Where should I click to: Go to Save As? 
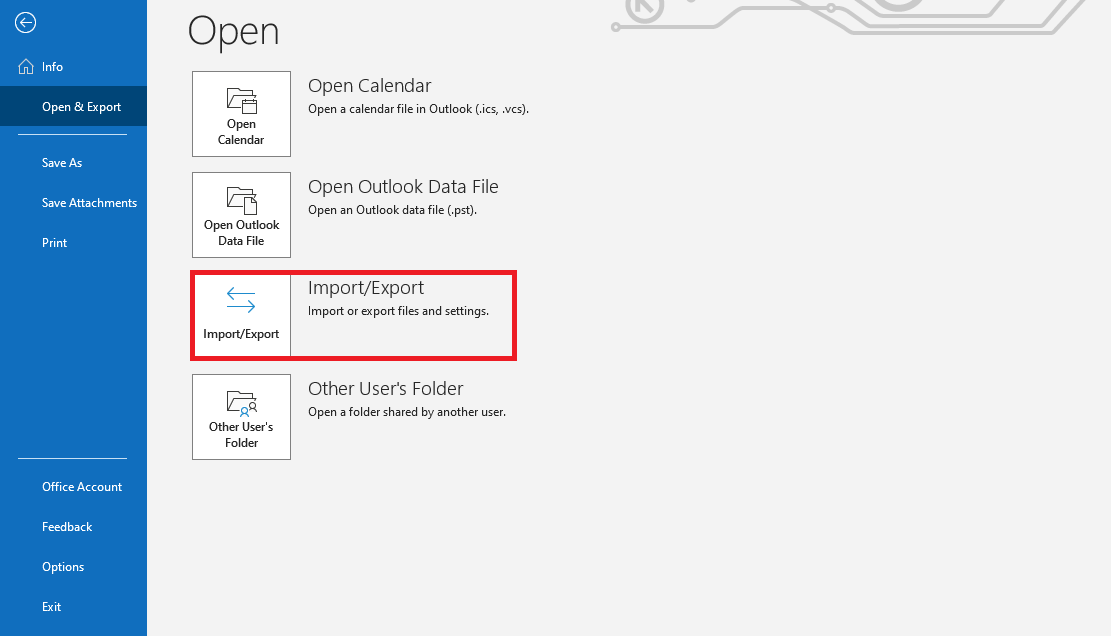pos(61,162)
